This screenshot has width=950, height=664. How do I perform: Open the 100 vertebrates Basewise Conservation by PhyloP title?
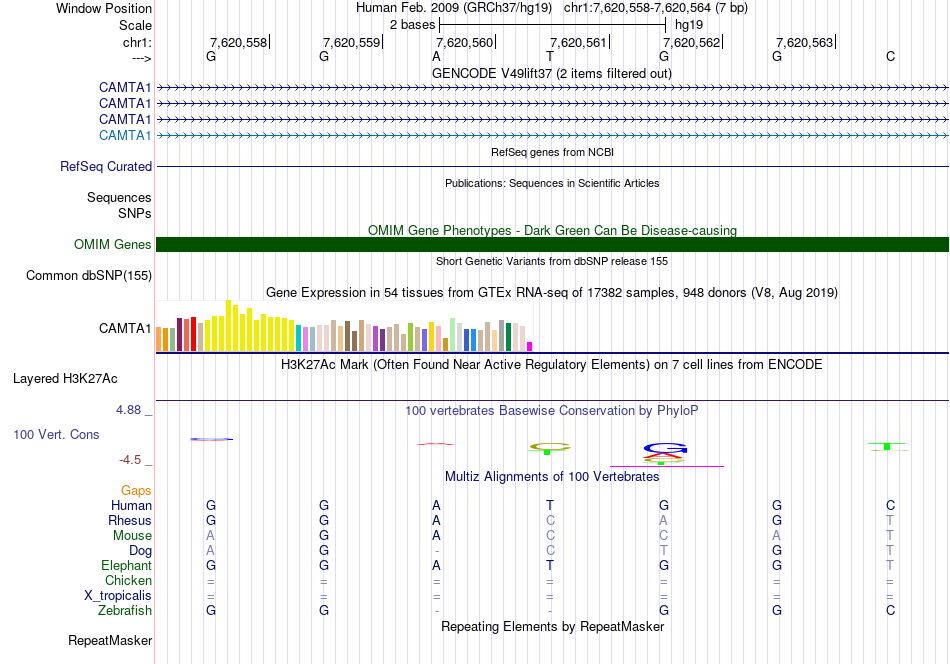tap(552, 411)
